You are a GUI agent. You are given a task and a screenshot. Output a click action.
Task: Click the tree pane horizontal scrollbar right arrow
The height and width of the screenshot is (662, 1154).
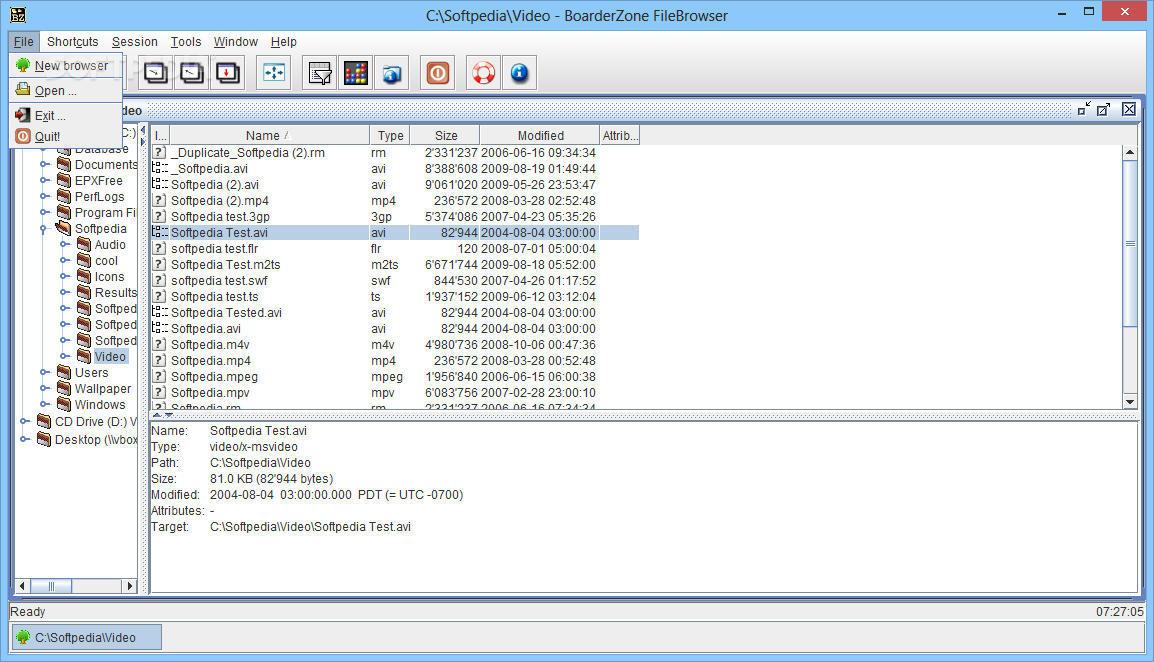[x=130, y=586]
